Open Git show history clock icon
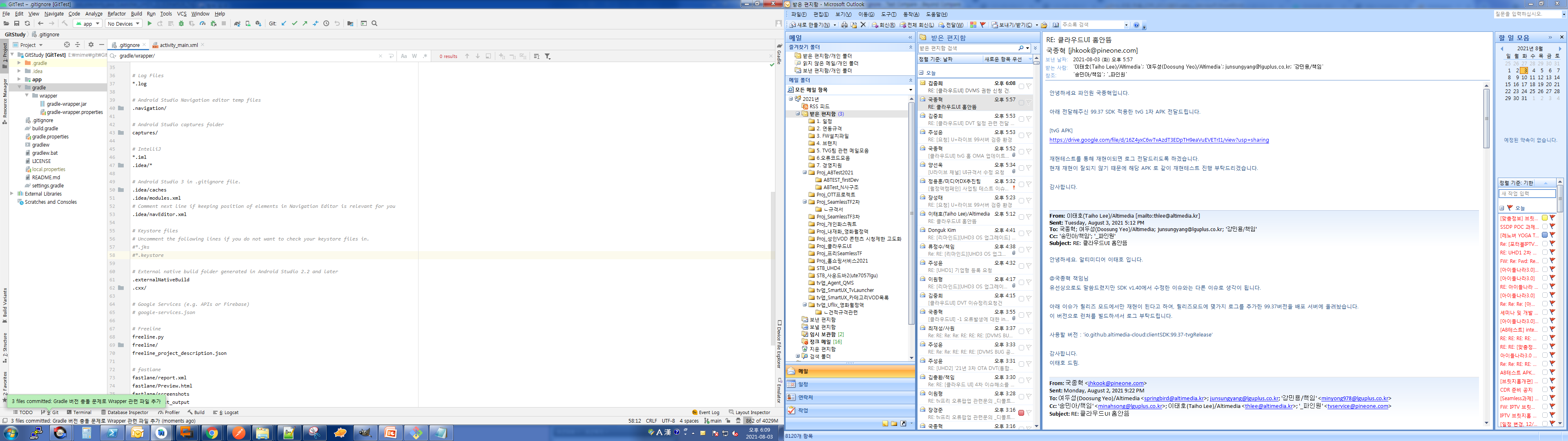Viewport: 1568px width, 441px height. pyautogui.click(x=326, y=24)
